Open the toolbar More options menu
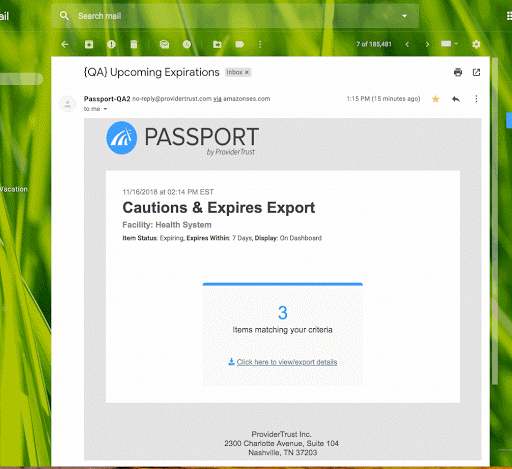The height and width of the screenshot is (469, 512). point(260,44)
